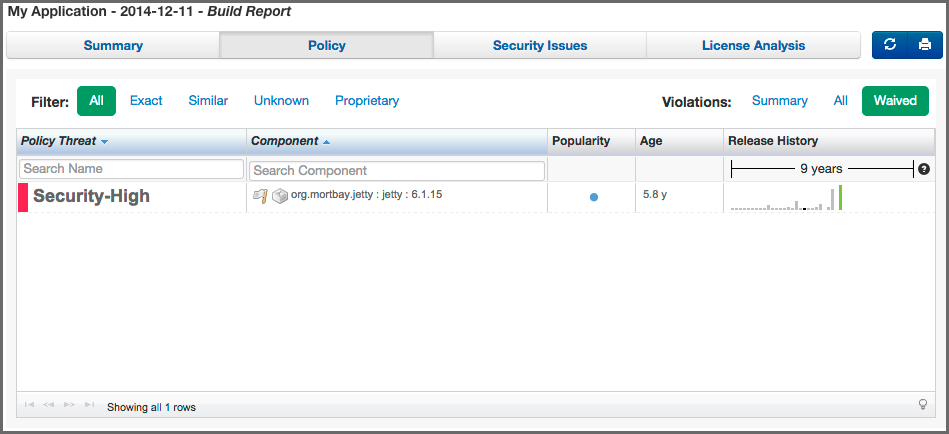Go to the next page of rows
Viewport: 949px width, 434px height.
point(69,404)
